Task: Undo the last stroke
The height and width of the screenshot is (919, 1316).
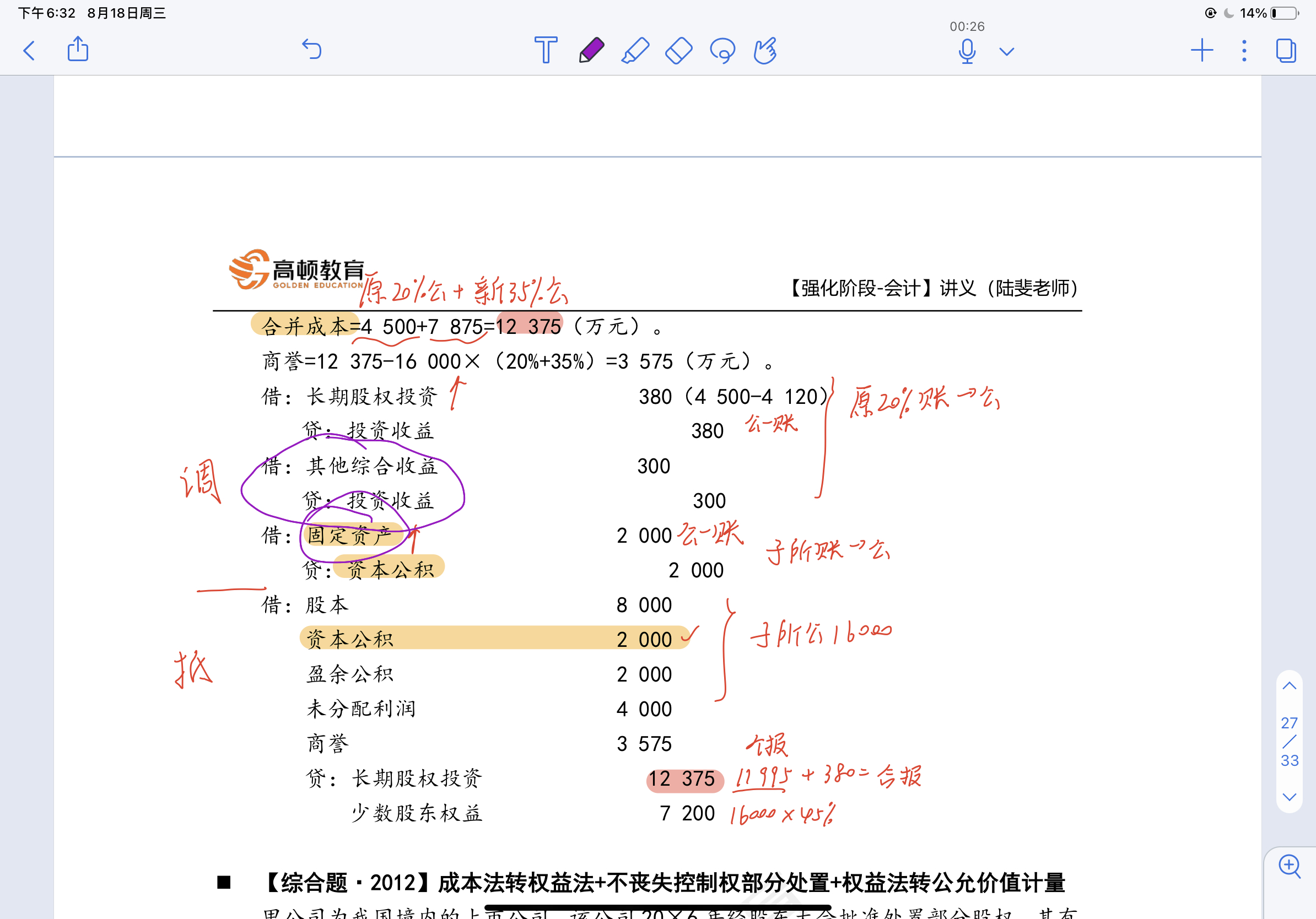Action: point(312,49)
